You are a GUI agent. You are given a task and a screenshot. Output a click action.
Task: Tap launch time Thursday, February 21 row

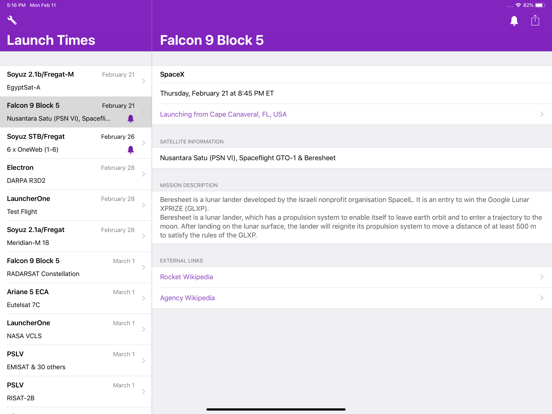352,93
